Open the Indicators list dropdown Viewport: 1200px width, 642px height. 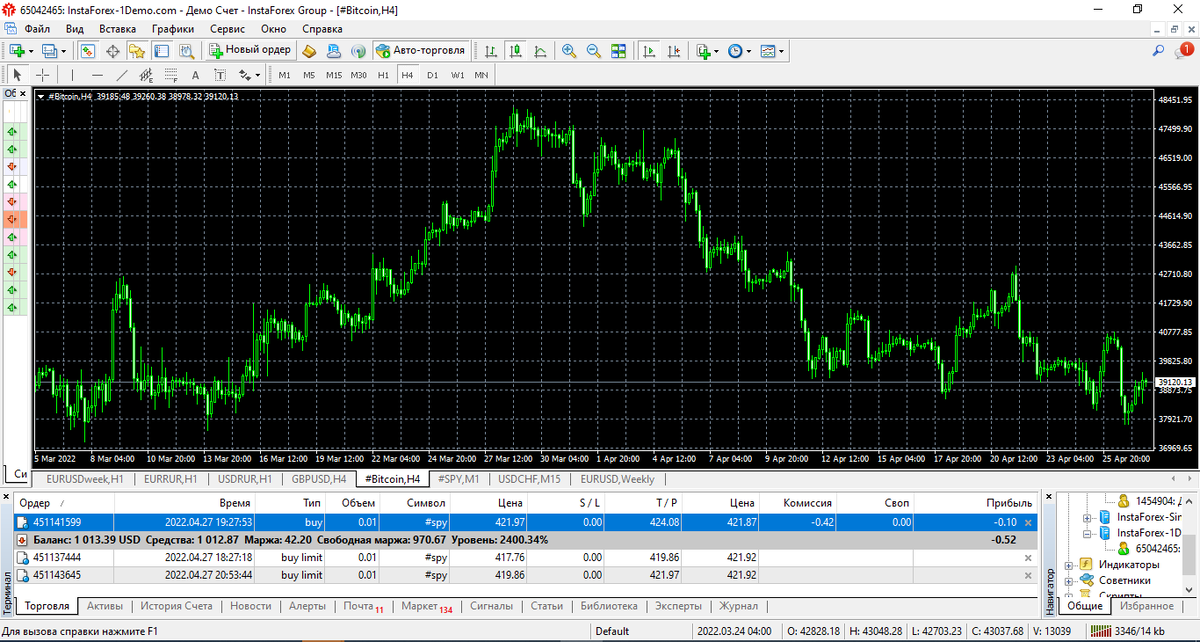[x=704, y=50]
